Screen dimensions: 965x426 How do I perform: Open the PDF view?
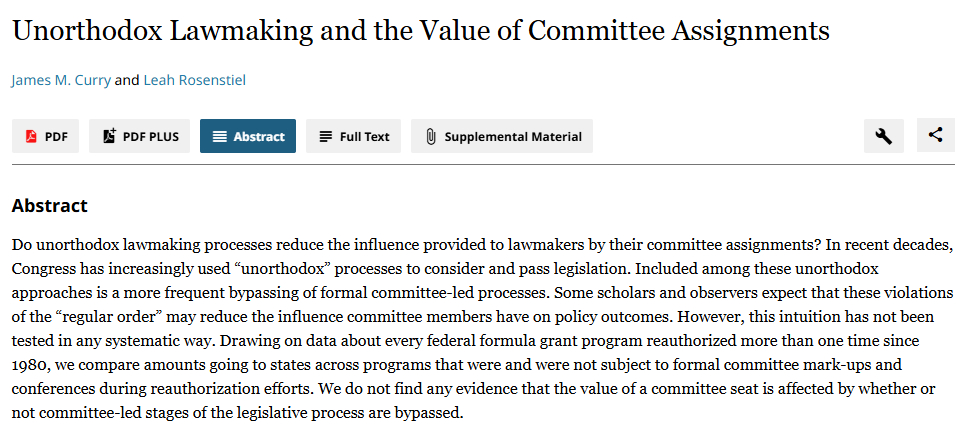pyautogui.click(x=56, y=137)
